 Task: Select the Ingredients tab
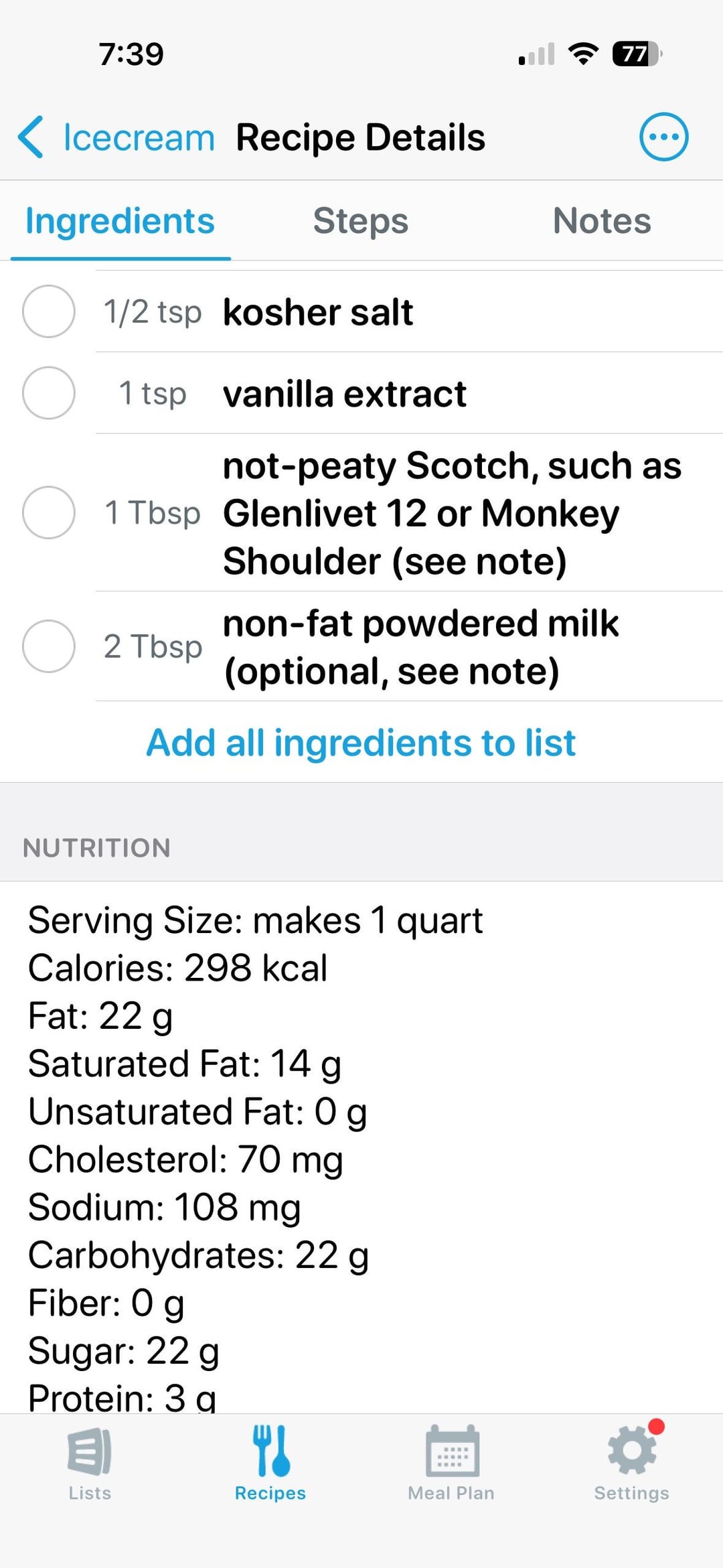coord(120,221)
